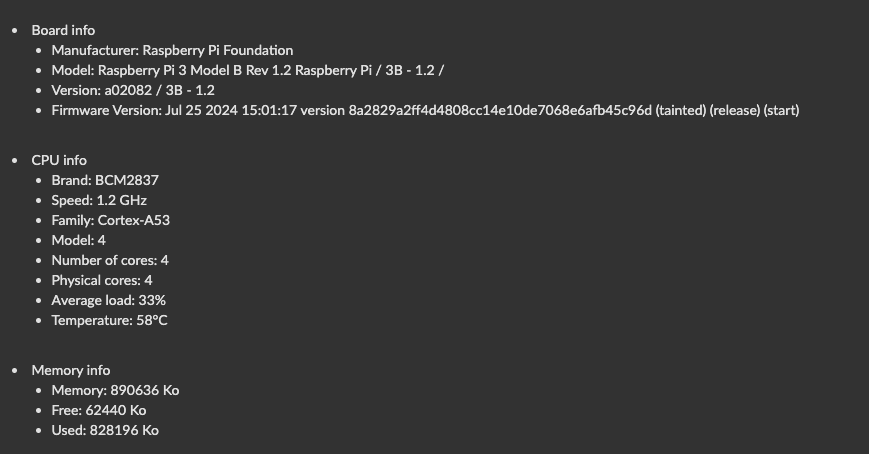Click the (tainted) word in firmware line

click(x=681, y=110)
